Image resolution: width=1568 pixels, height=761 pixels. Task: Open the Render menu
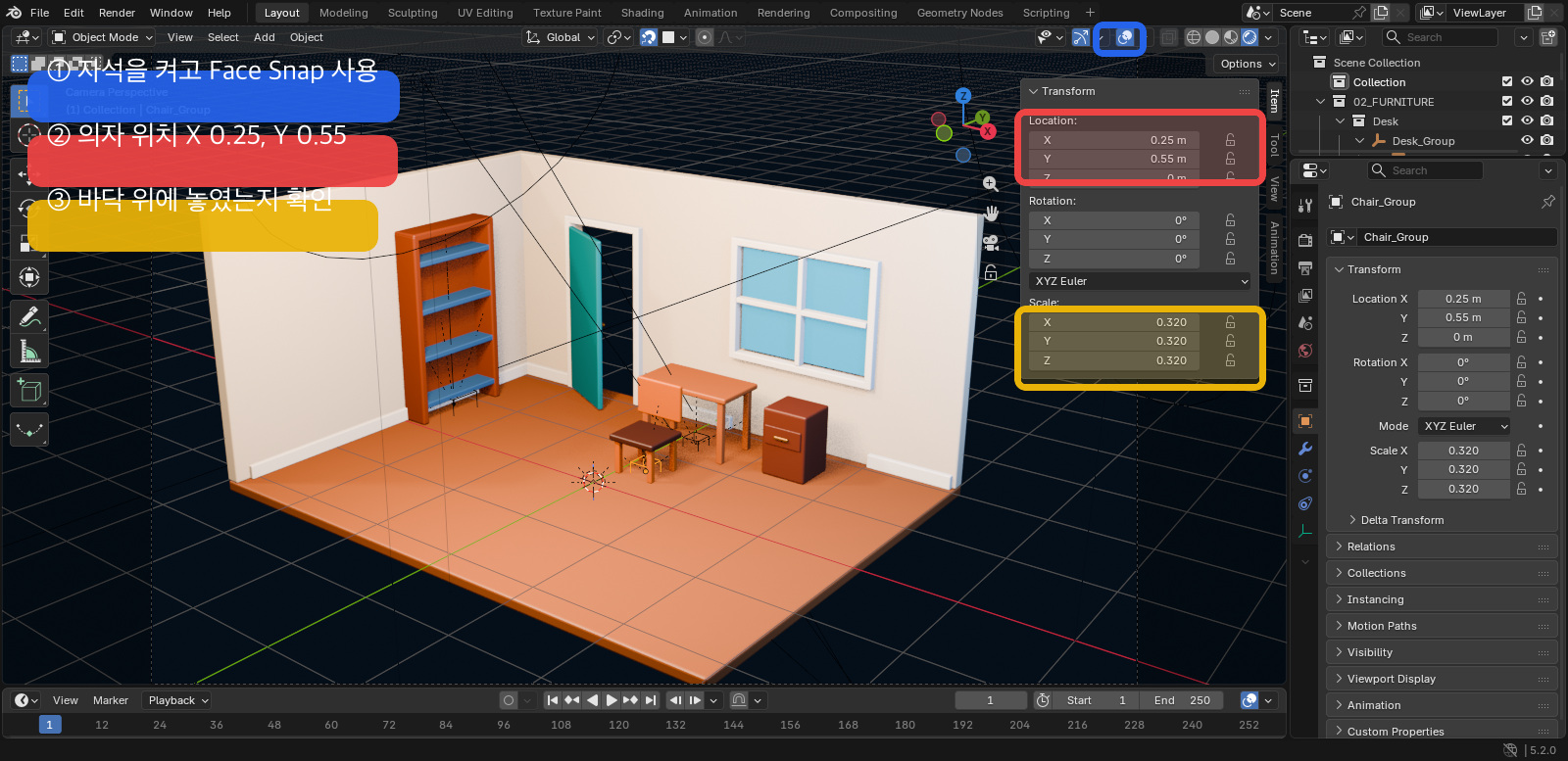(x=117, y=13)
